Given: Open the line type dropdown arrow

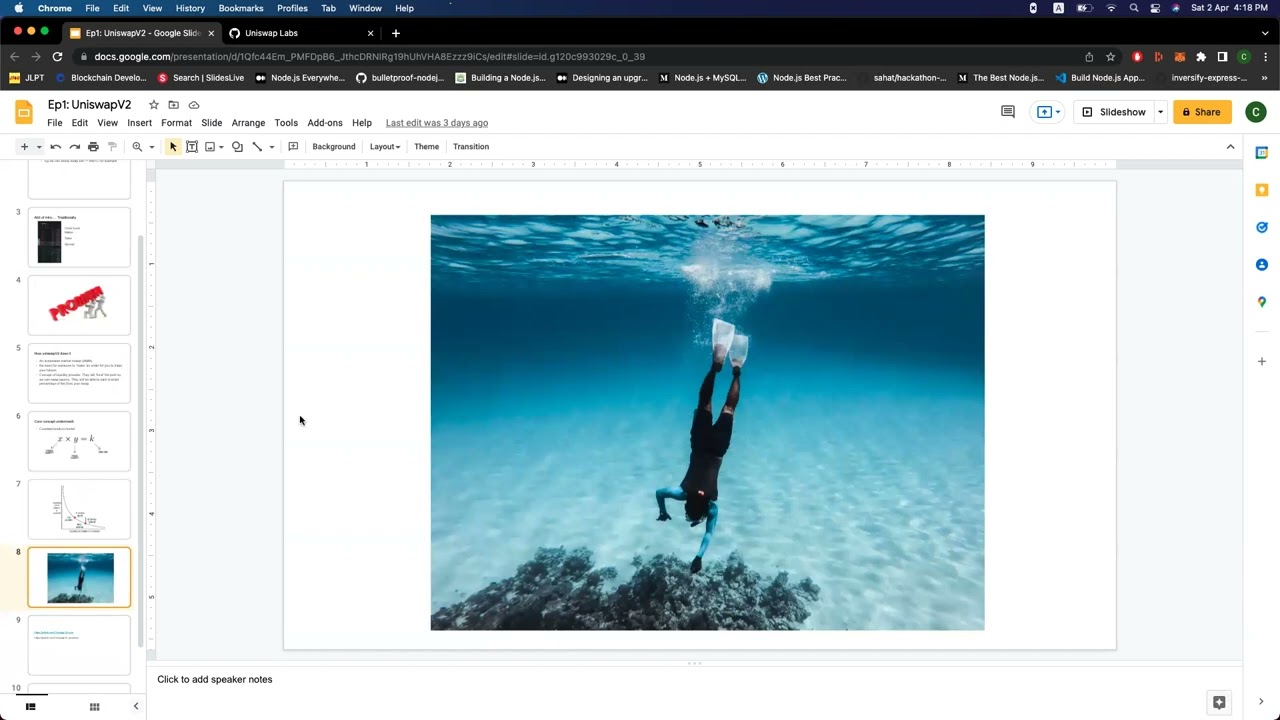Looking at the screenshot, I should coord(271,147).
